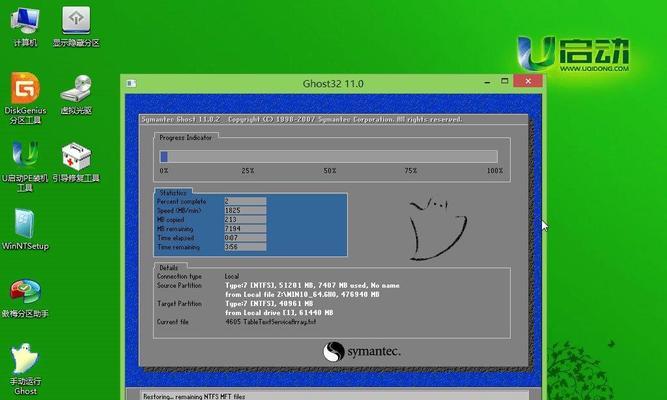This screenshot has width=667, height=400.
Task: Open the 虚拟光驱 desktop icon
Action: 76,94
